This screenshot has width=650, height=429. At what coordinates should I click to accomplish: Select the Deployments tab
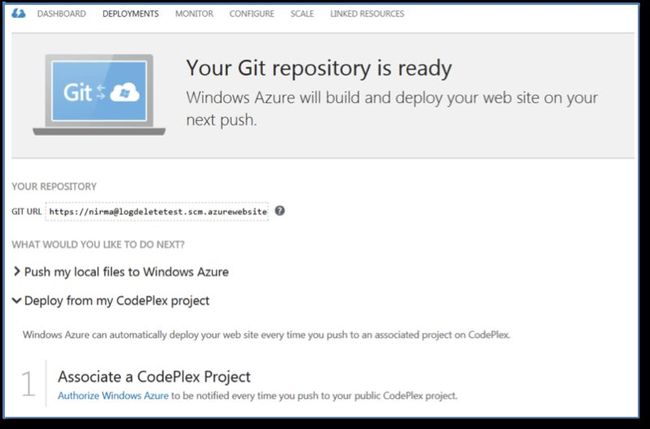point(131,14)
